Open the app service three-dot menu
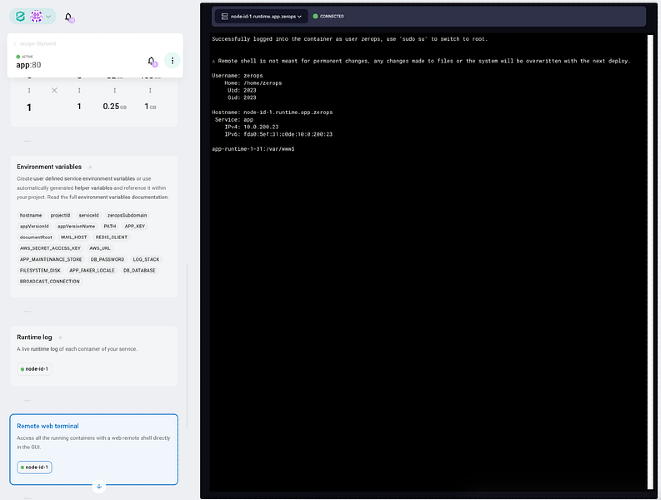The height and width of the screenshot is (500, 661). [x=172, y=61]
